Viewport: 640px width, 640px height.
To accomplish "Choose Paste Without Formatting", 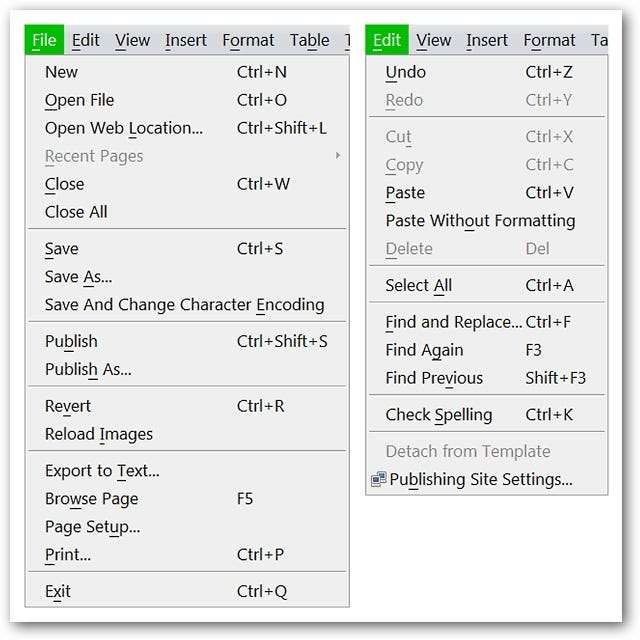I will (480, 221).
